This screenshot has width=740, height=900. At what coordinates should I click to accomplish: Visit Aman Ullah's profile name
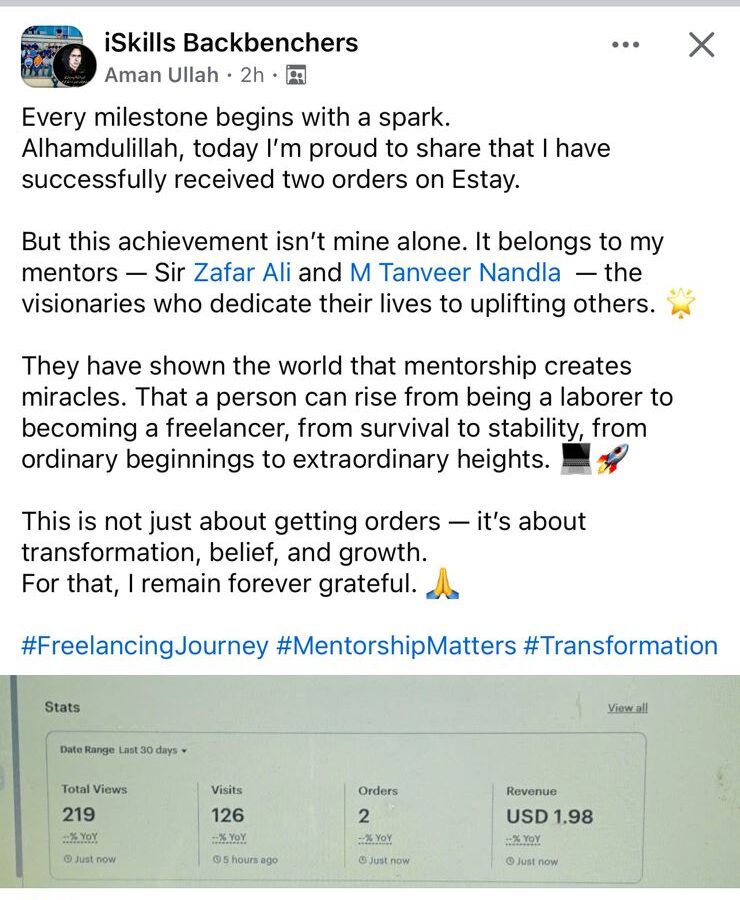click(x=162, y=75)
